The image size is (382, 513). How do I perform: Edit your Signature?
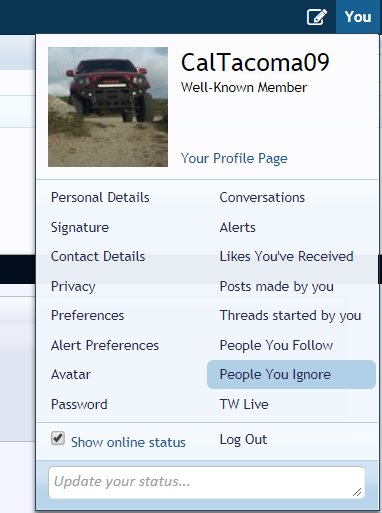tap(80, 228)
